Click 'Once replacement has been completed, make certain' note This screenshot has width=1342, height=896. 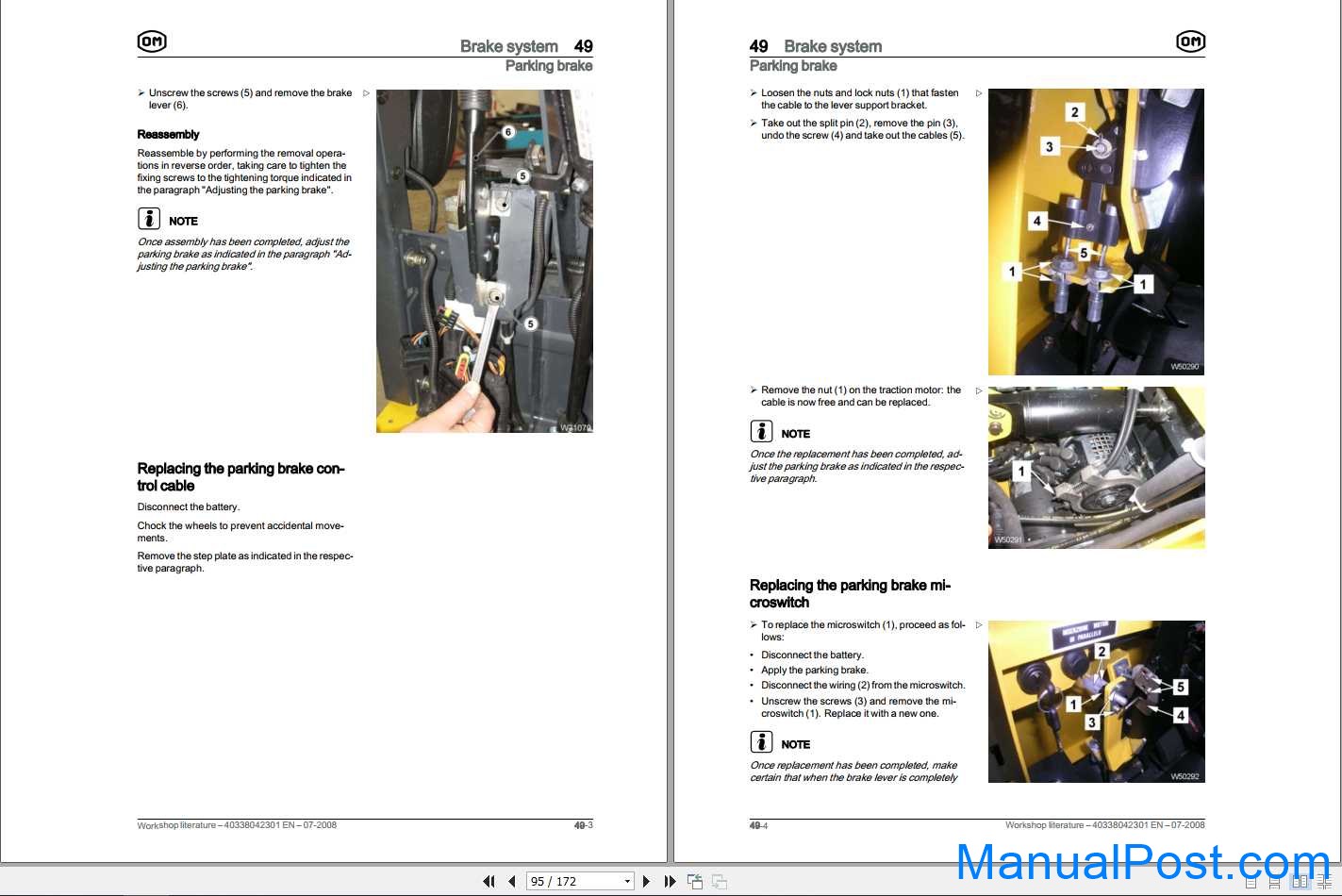(x=853, y=772)
